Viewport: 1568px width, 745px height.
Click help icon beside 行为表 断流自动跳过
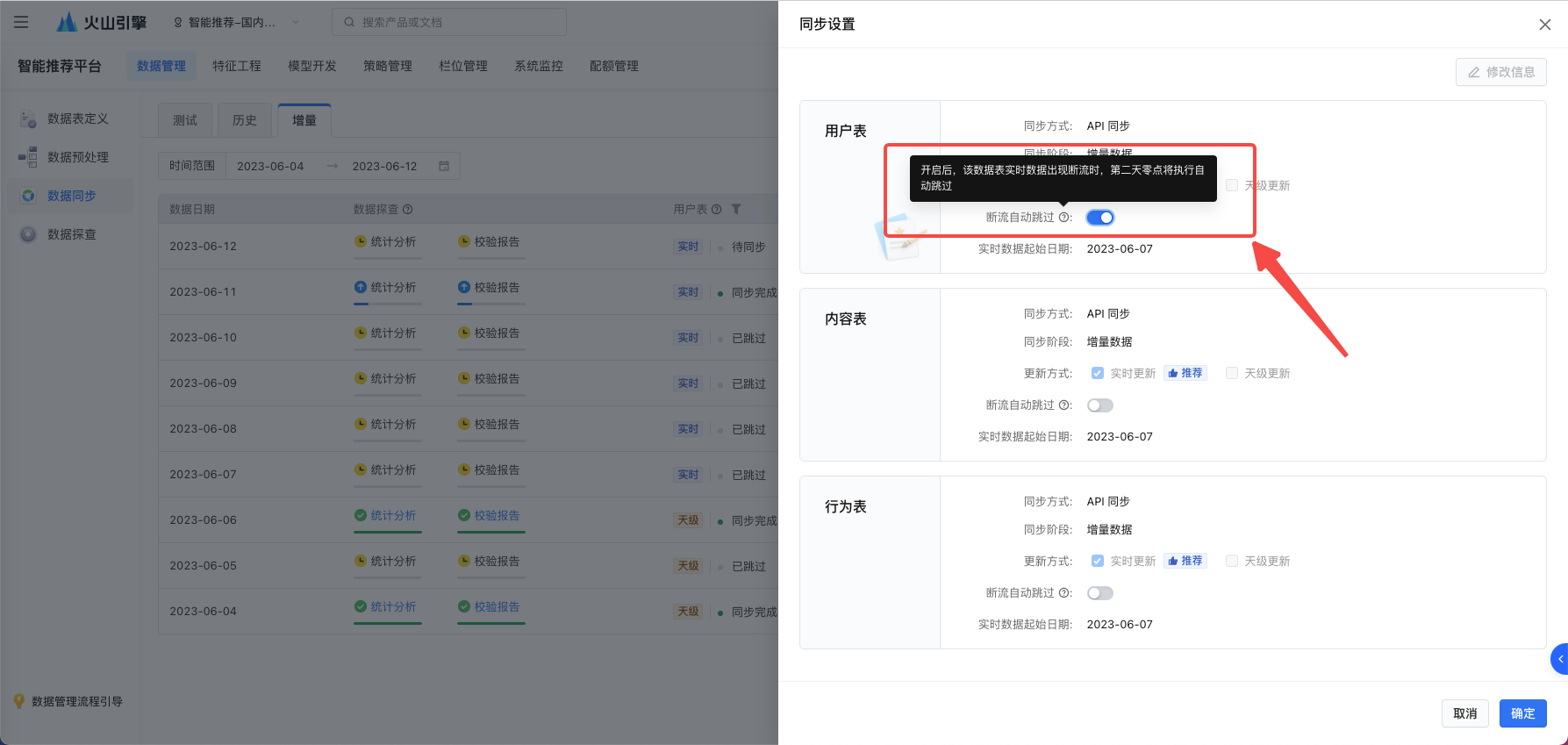point(1063,593)
